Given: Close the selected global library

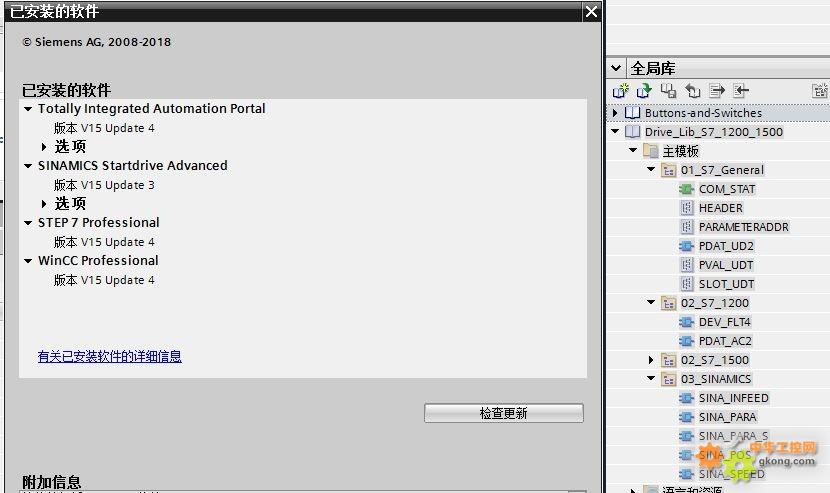Looking at the screenshot, I should click(693, 91).
